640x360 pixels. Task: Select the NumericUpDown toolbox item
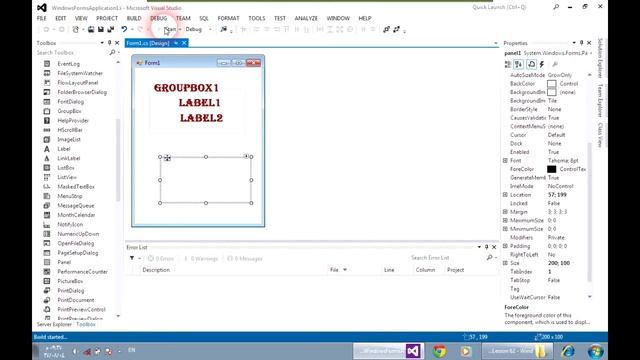[78, 234]
